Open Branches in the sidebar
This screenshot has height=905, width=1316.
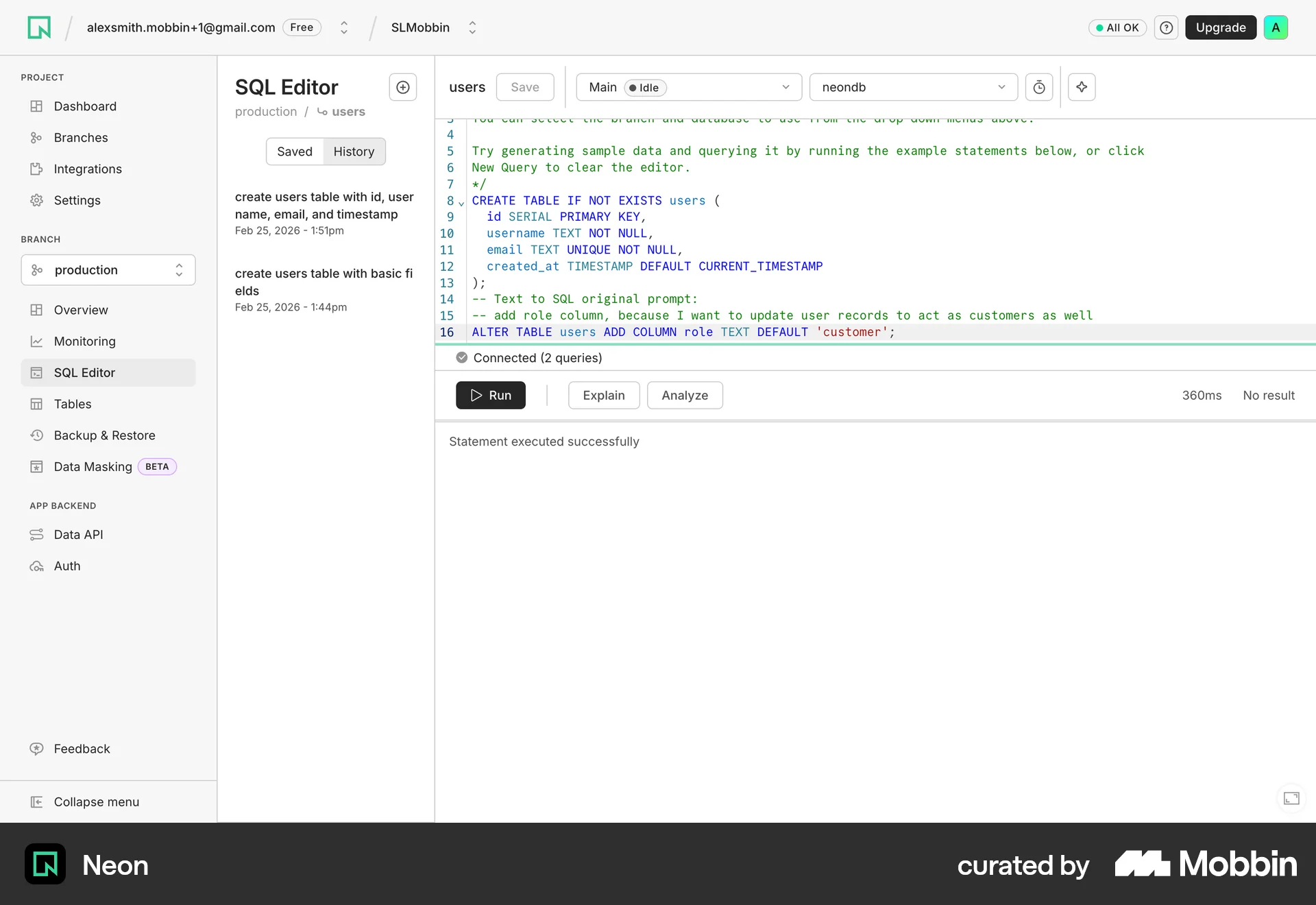tap(108, 138)
